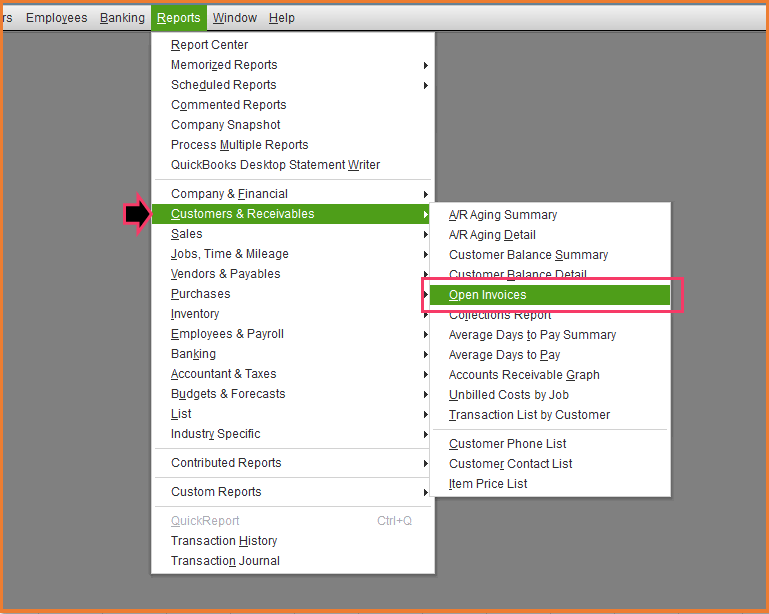The image size is (769, 614).
Task: Open Average Days to Pay Summary
Action: pyautogui.click(x=550, y=335)
